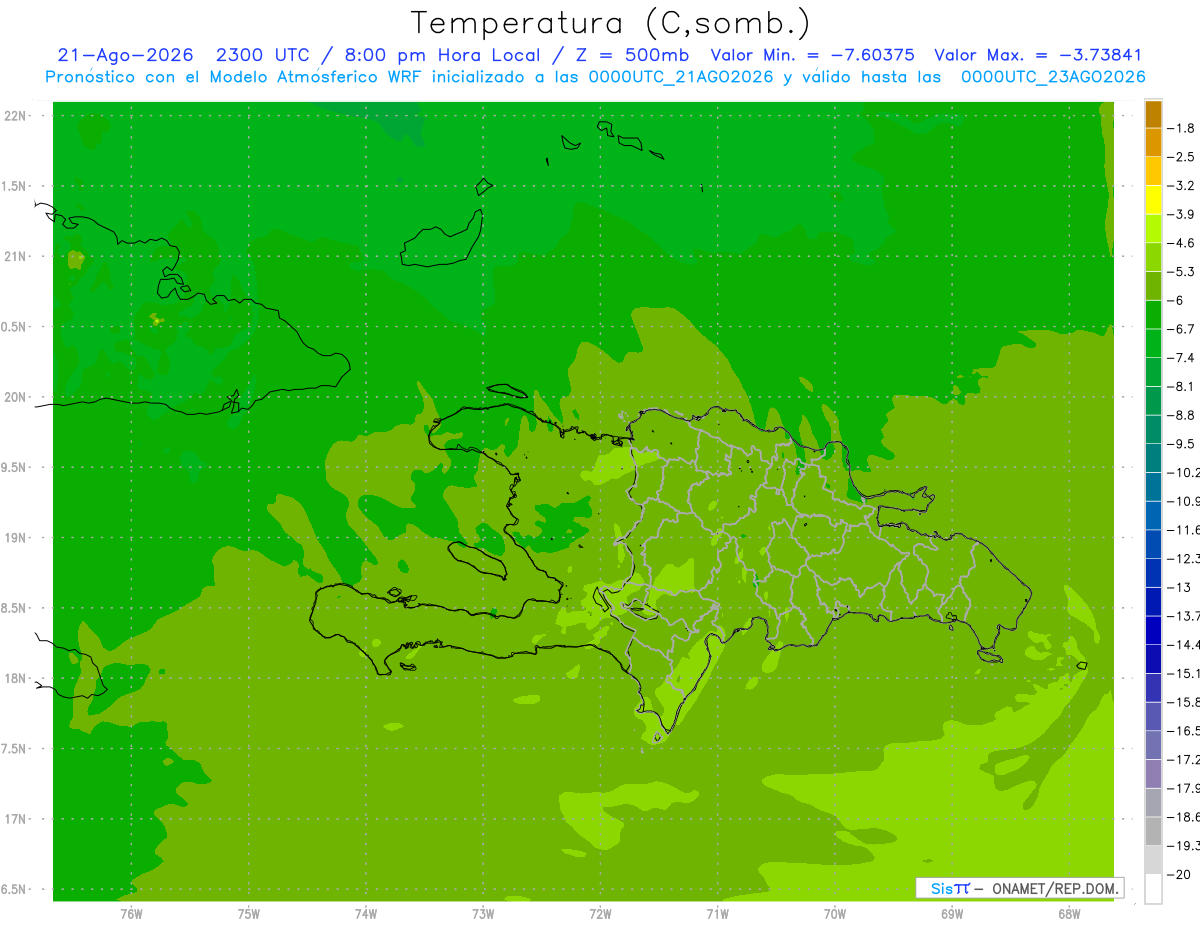Image resolution: width=1200 pixels, height=927 pixels.
Task: Click the '-3.2' colorbar value
Action: click(1182, 186)
